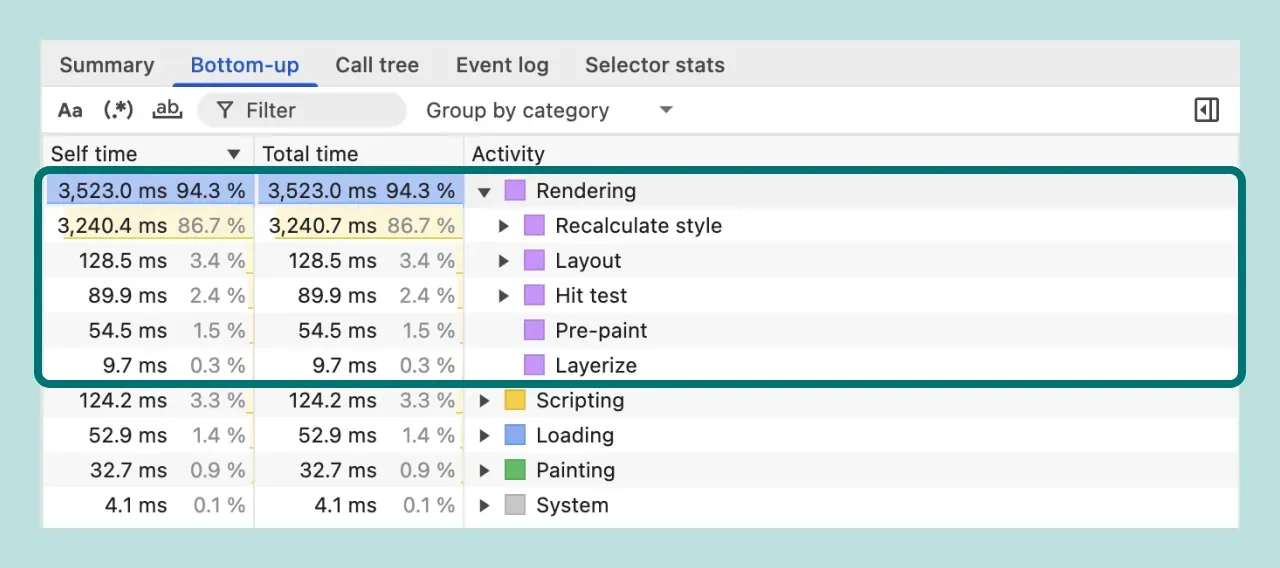Expand the Scripting category row
Image resolution: width=1280 pixels, height=568 pixels.
point(485,401)
